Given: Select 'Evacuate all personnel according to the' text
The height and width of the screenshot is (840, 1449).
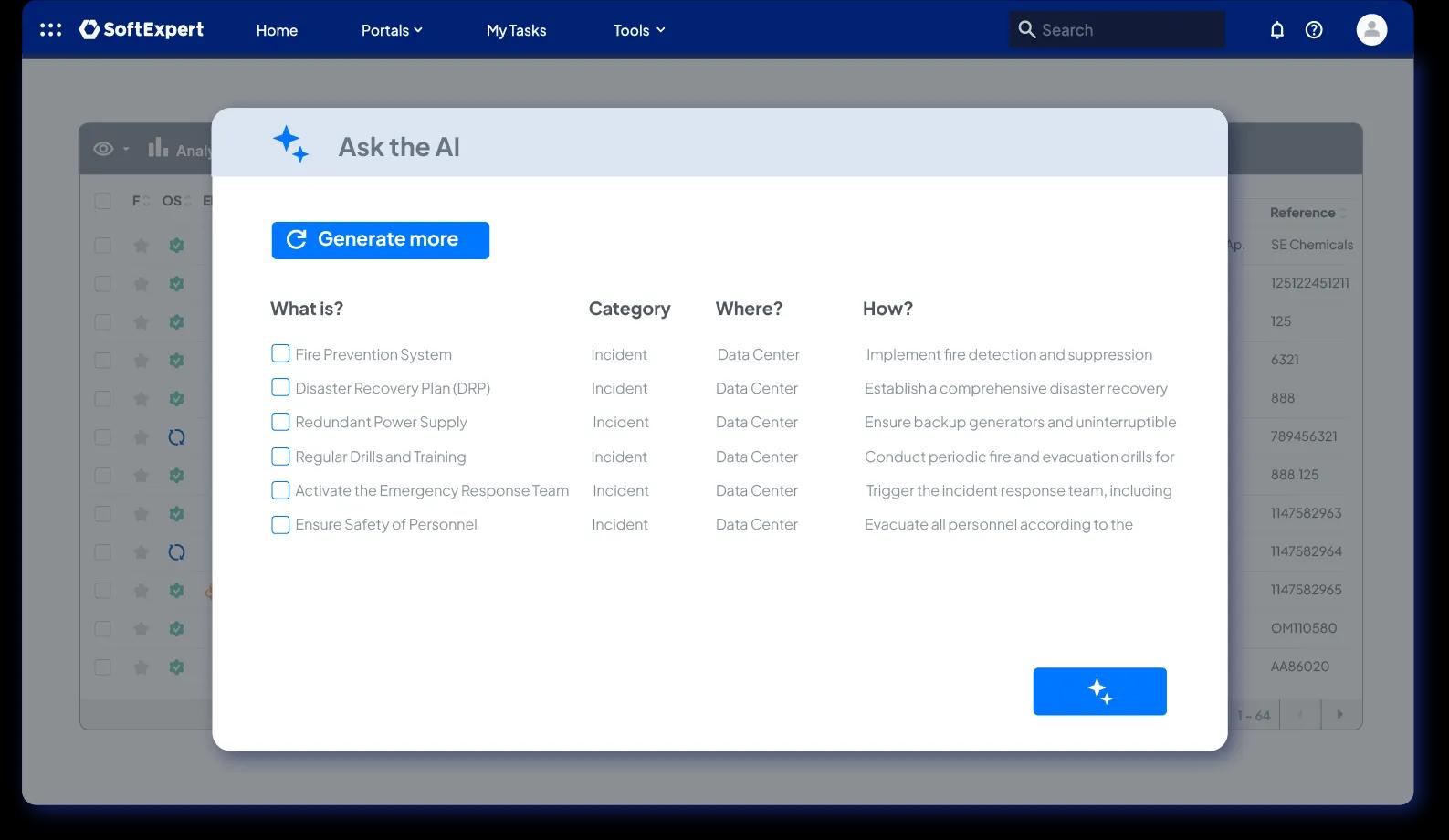Looking at the screenshot, I should click(998, 524).
